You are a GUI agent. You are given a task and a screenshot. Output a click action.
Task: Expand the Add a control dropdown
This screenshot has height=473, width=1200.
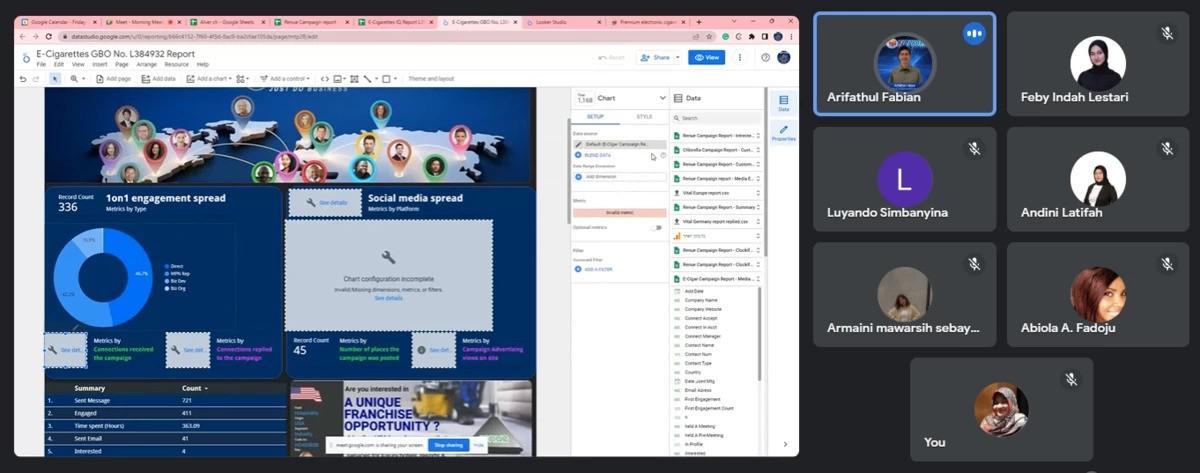287,79
